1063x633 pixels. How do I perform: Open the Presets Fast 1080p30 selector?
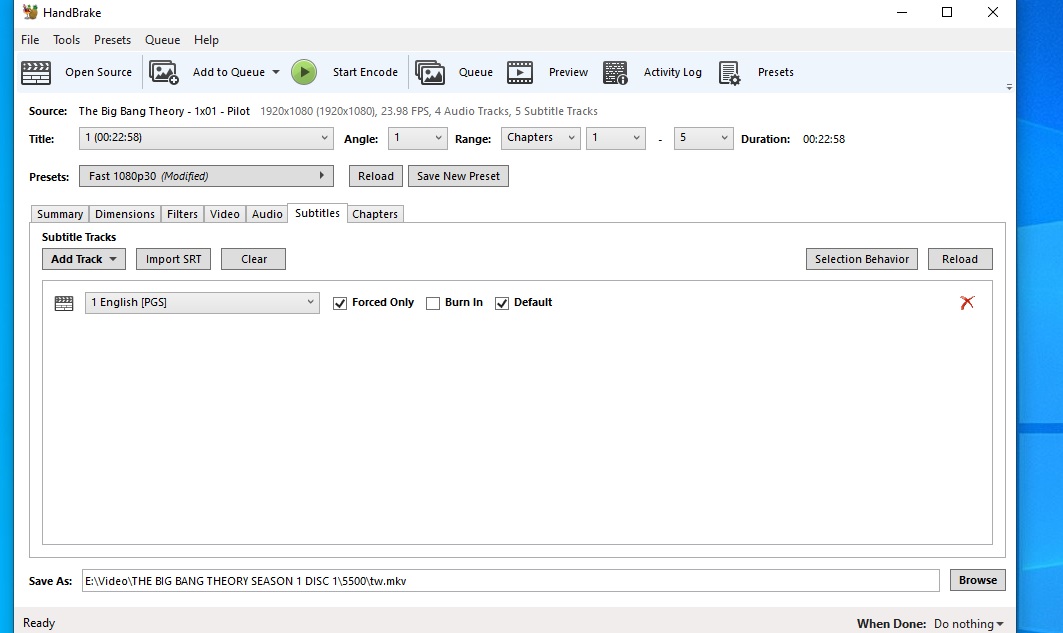(206, 176)
